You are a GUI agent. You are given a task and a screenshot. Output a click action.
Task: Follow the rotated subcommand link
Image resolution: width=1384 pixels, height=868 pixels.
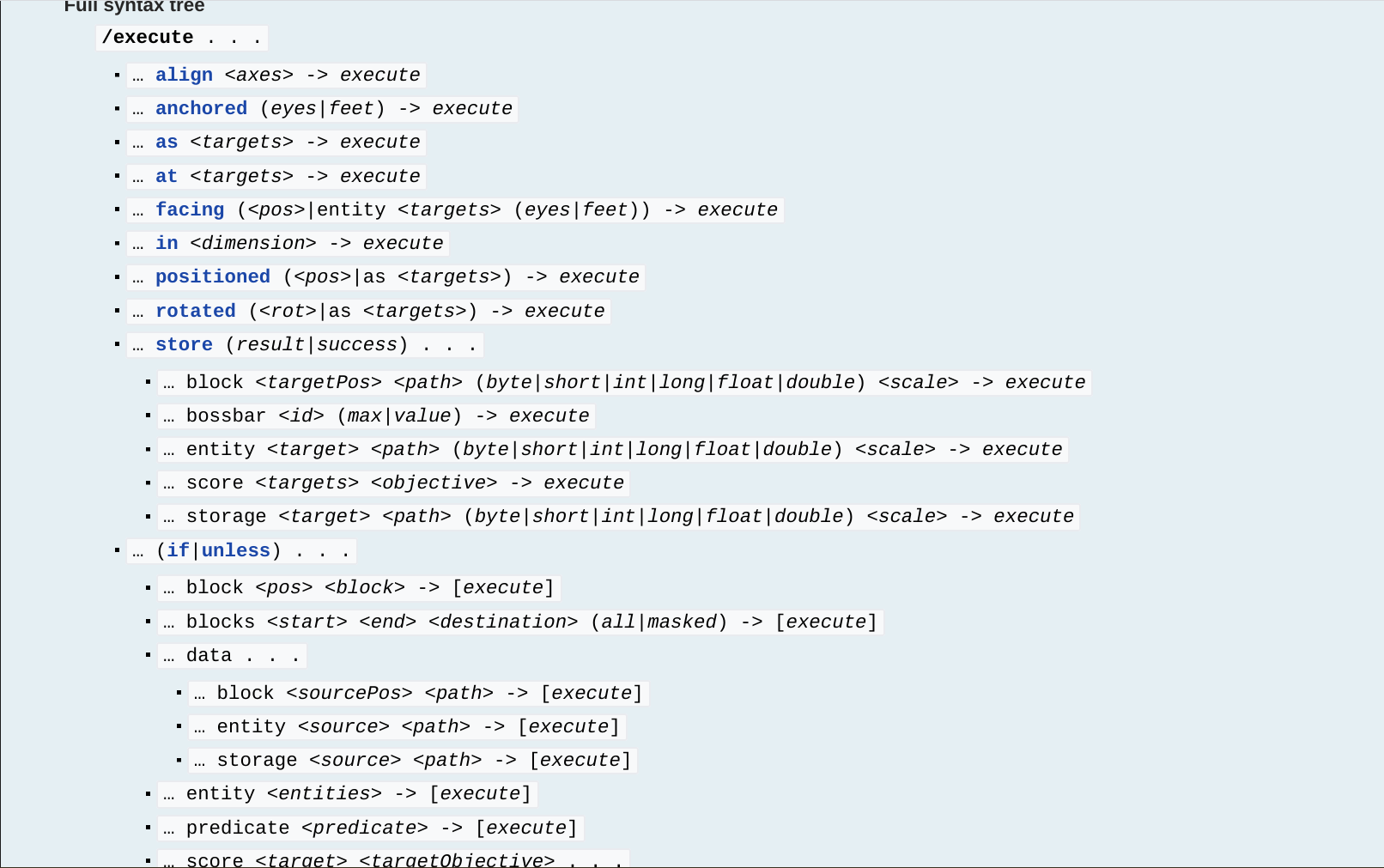point(195,312)
